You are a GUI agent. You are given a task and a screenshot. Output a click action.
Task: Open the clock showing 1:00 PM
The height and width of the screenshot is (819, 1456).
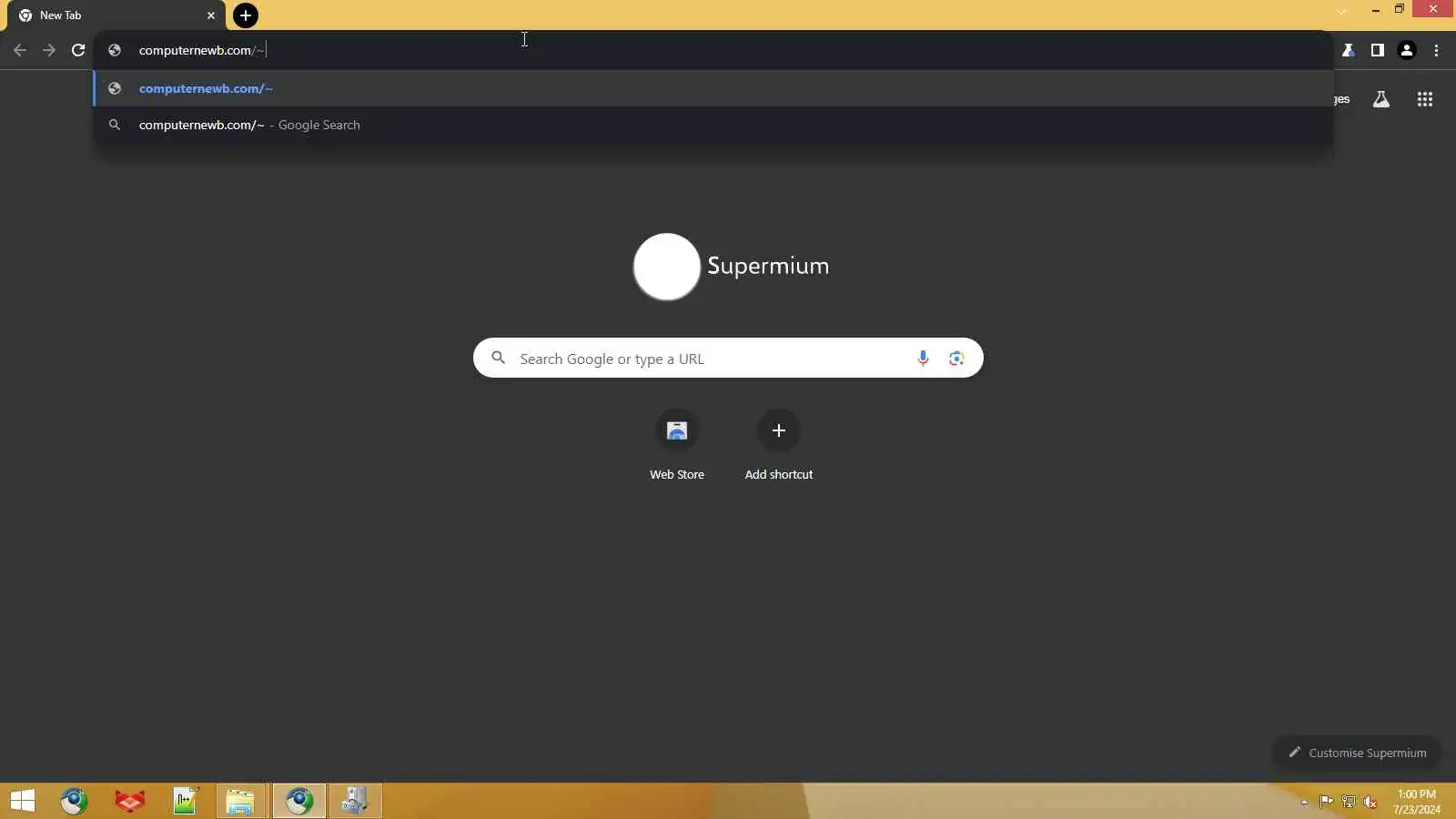pyautogui.click(x=1417, y=801)
